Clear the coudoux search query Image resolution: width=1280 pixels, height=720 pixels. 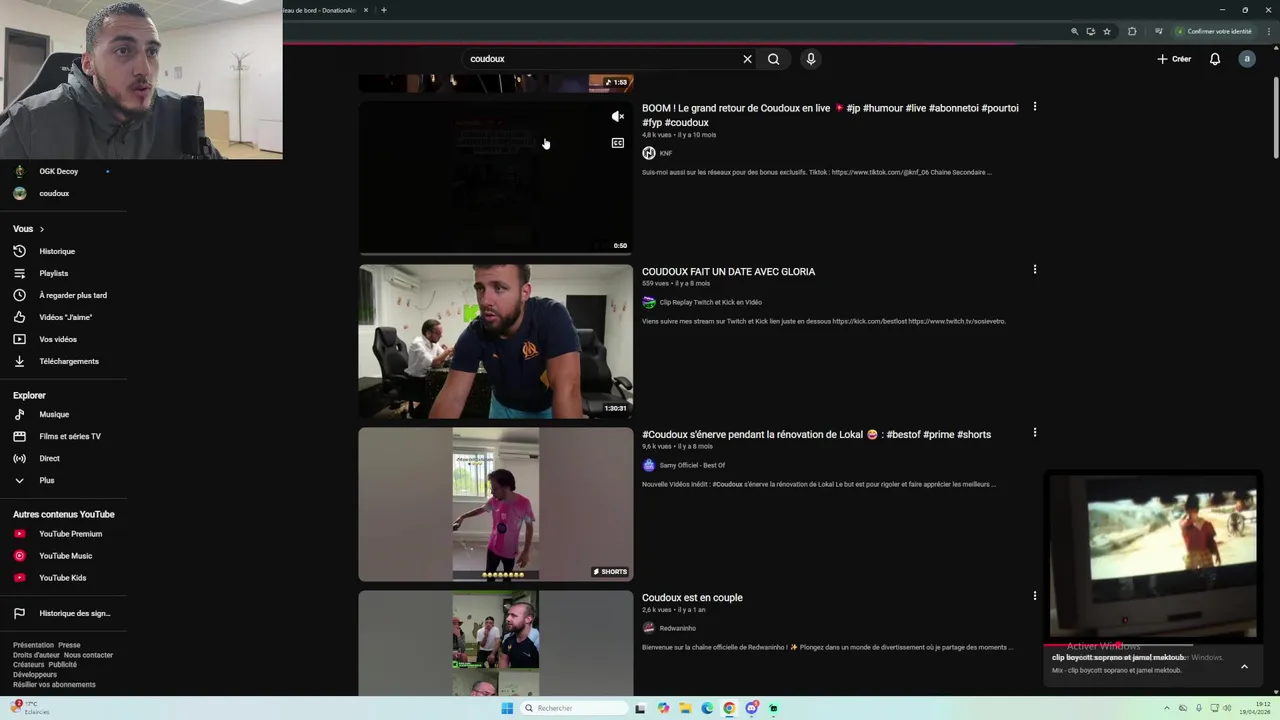pos(747,59)
